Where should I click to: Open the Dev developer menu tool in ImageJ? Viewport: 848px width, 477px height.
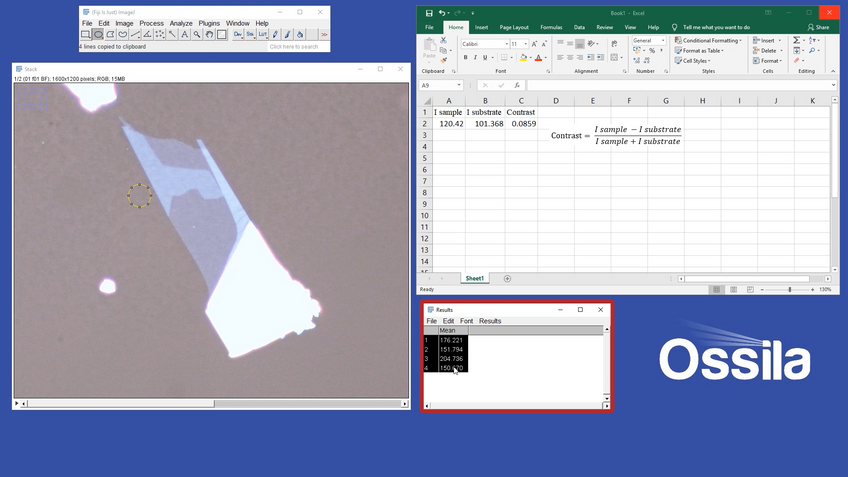pos(238,34)
